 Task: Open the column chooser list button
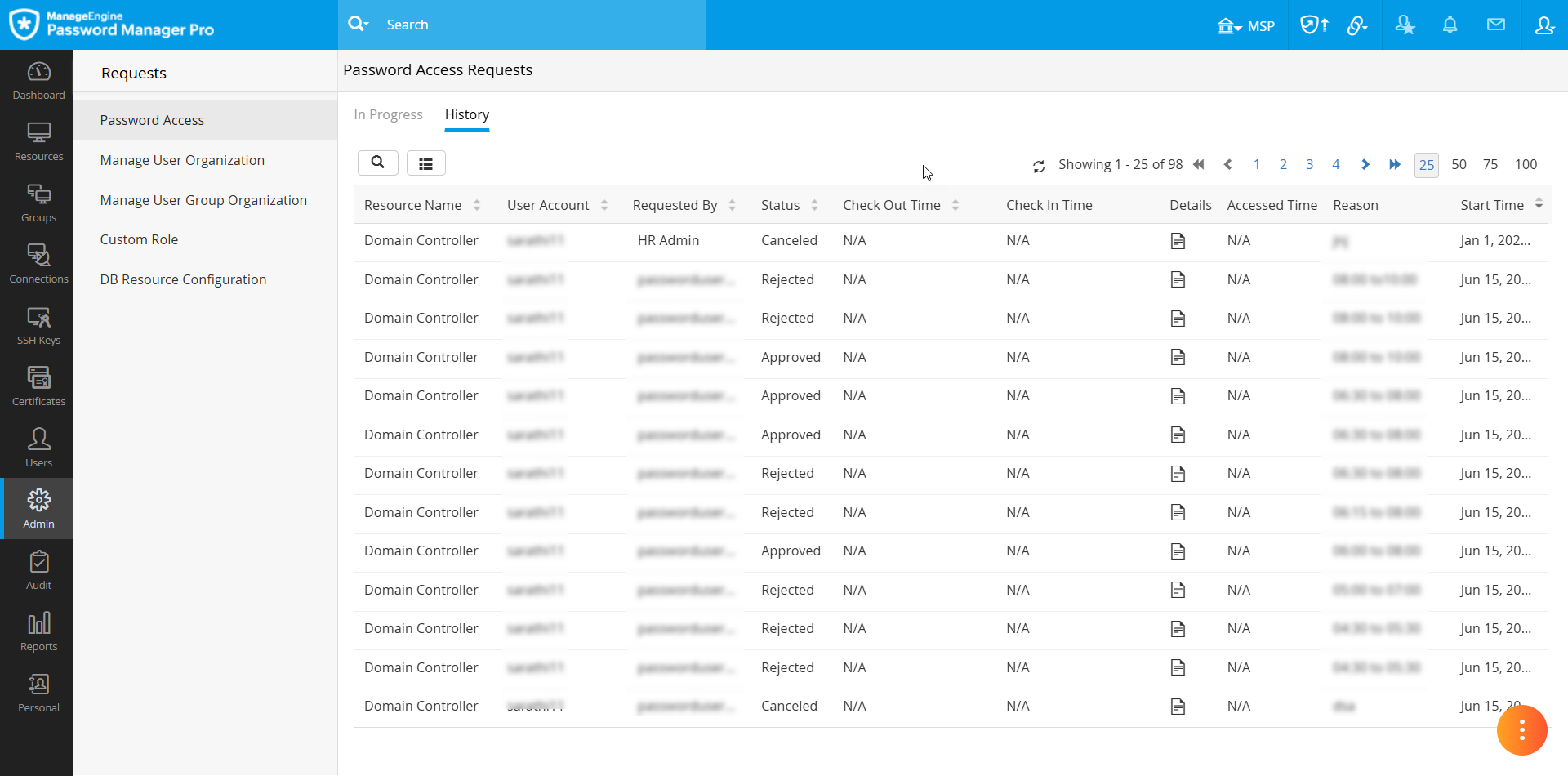[425, 163]
